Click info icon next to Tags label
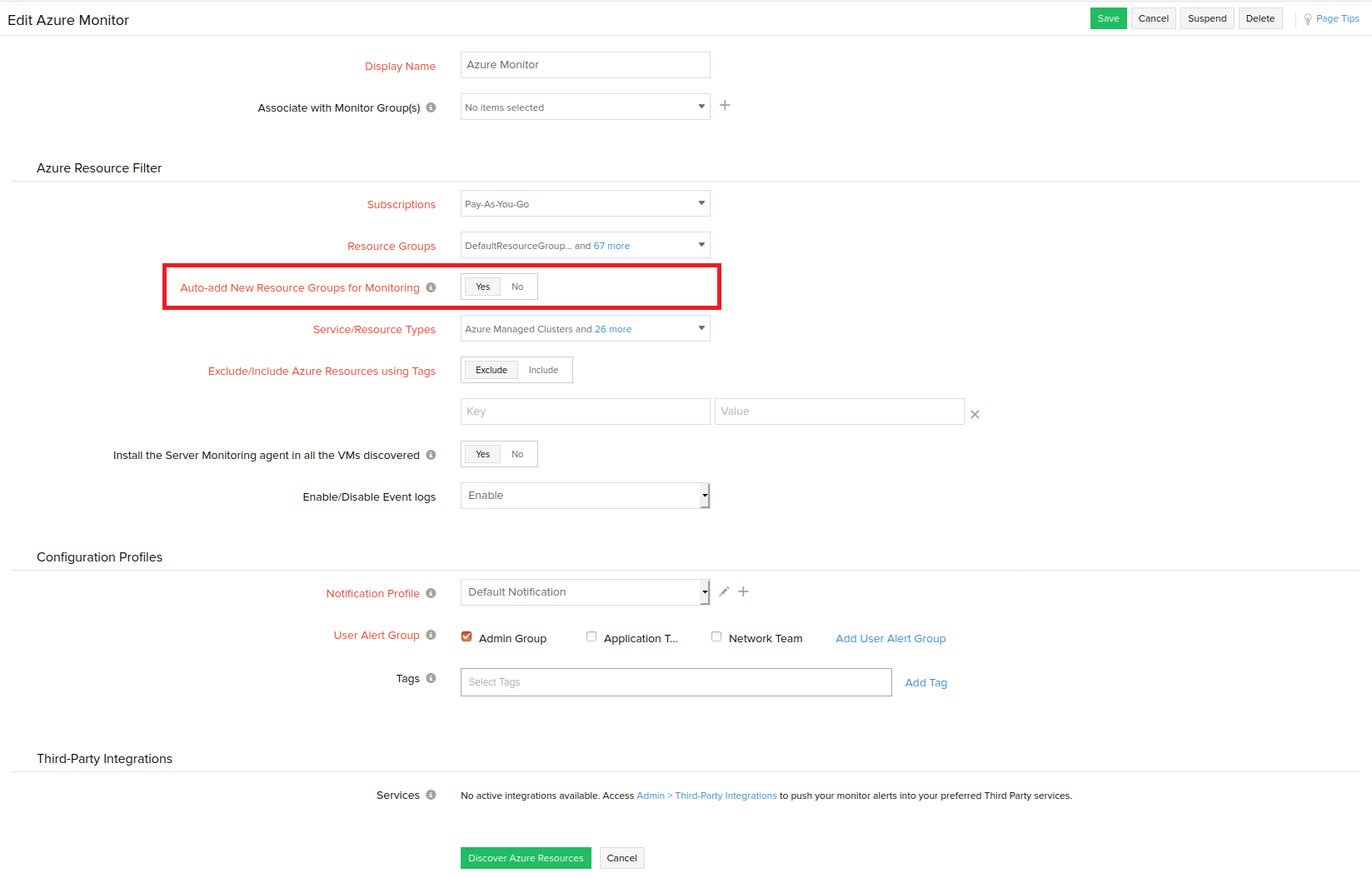The image size is (1372, 878). coord(431,678)
